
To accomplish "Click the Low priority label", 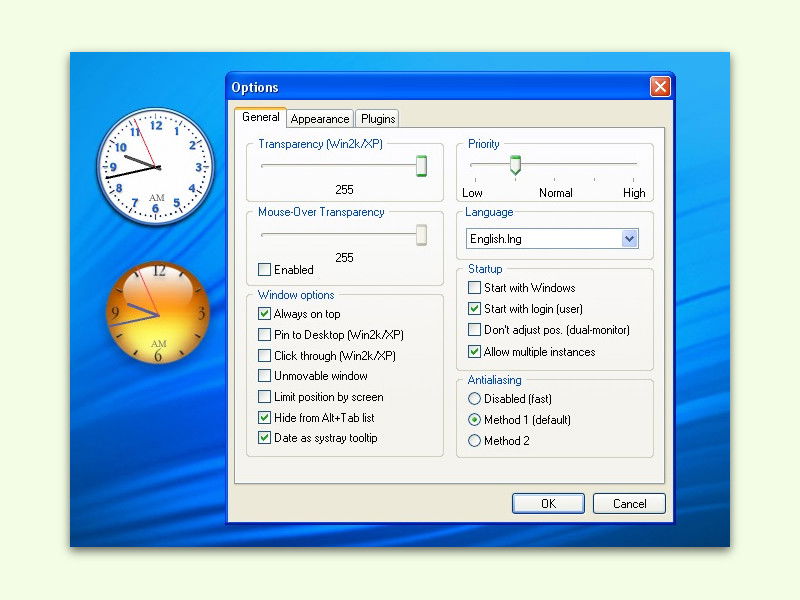I will tap(472, 193).
